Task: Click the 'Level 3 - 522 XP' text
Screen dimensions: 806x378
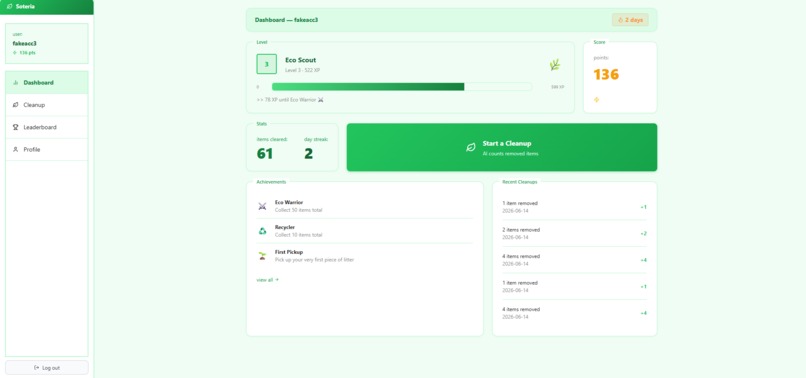Action: tap(303, 70)
